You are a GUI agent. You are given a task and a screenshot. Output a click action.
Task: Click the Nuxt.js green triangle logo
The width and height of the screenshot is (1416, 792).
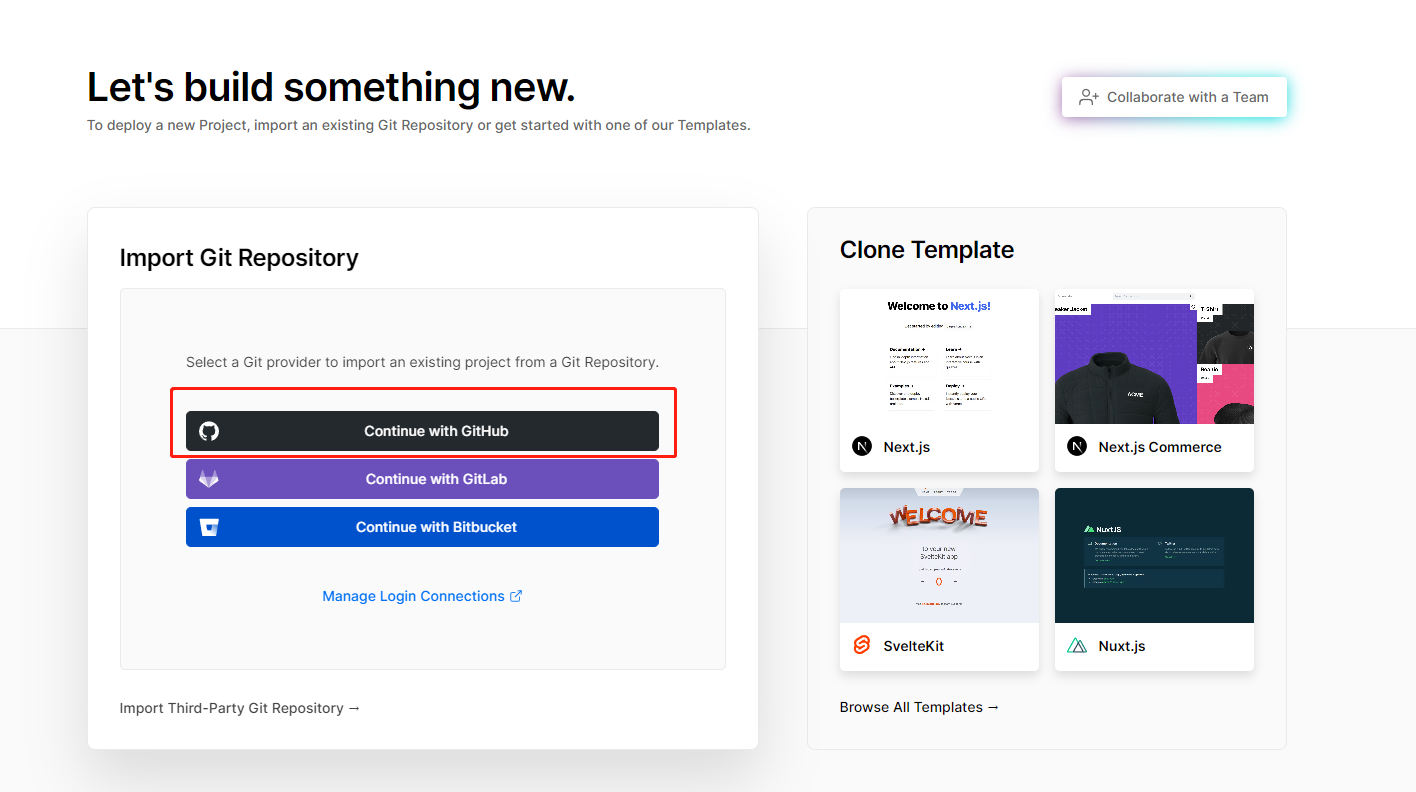pyautogui.click(x=1077, y=646)
